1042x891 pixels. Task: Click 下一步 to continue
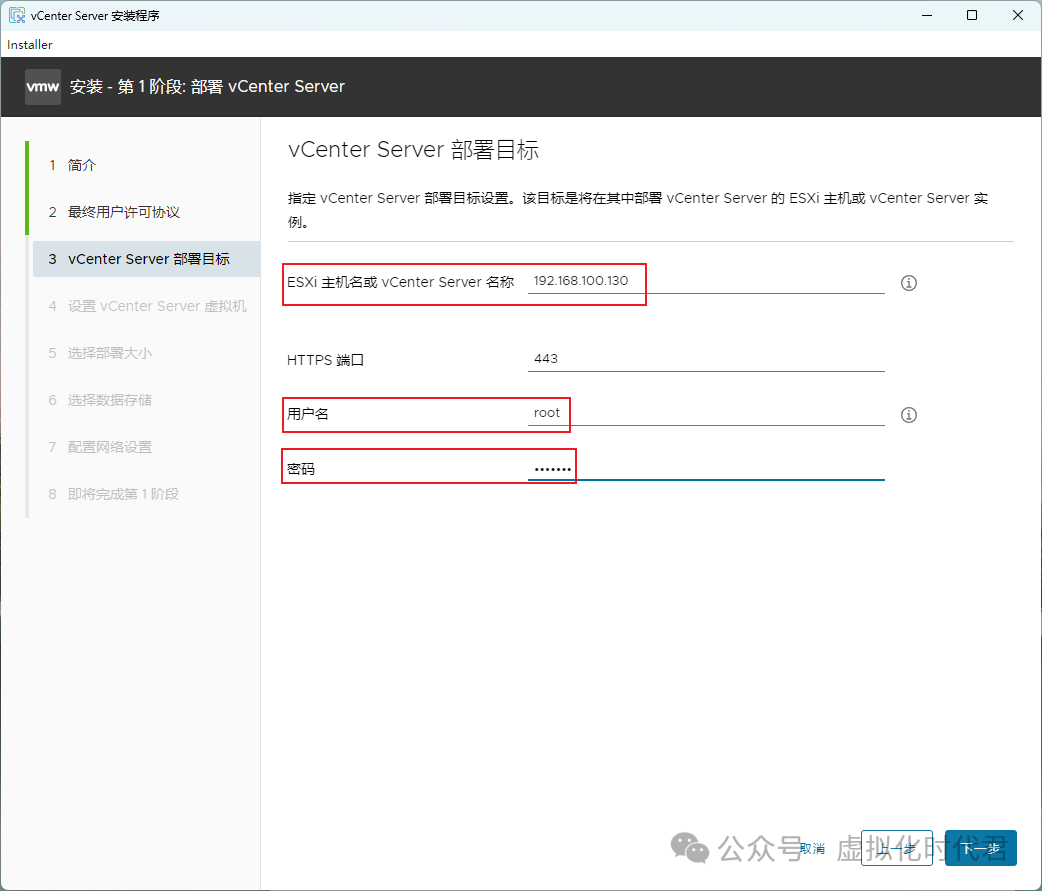tap(981, 848)
